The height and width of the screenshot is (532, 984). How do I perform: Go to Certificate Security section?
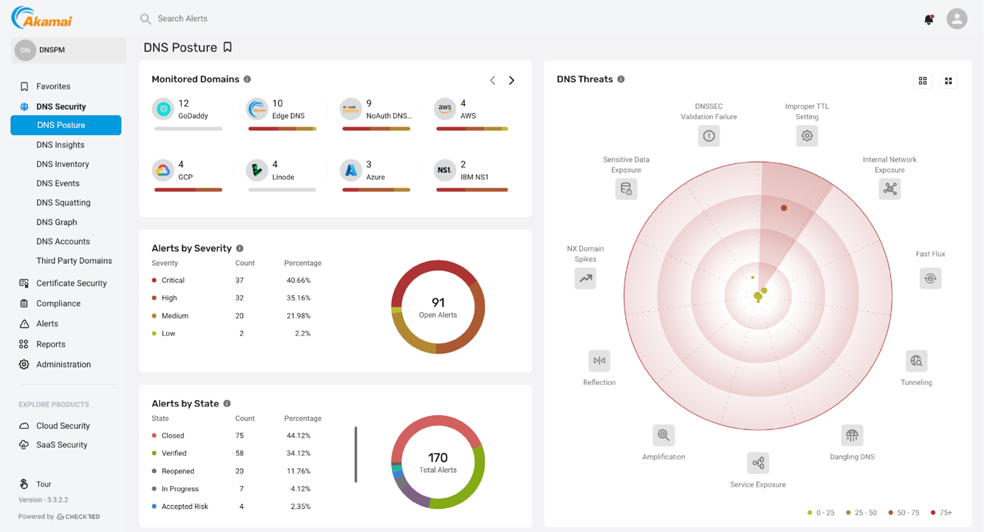click(71, 283)
